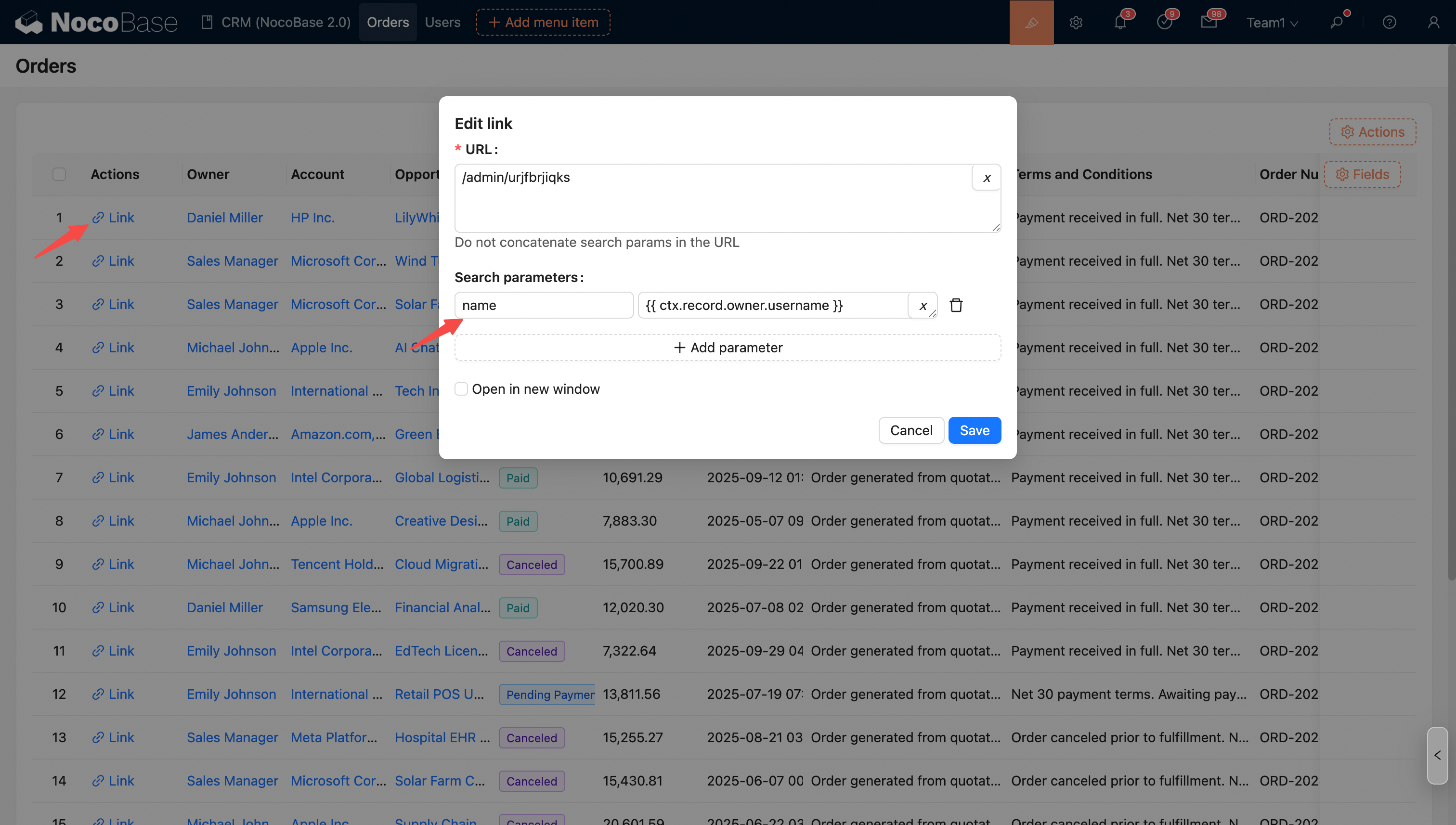Enable Open in new window checkbox
The height and width of the screenshot is (825, 1456).
coord(461,389)
